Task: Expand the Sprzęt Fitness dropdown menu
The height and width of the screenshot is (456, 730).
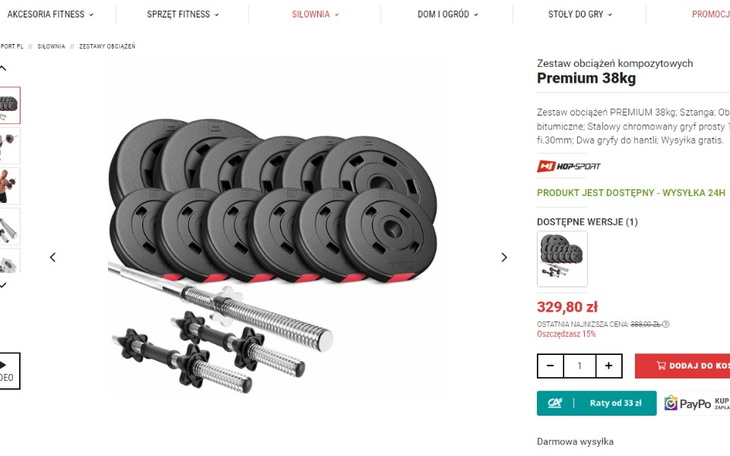Action: pyautogui.click(x=183, y=15)
